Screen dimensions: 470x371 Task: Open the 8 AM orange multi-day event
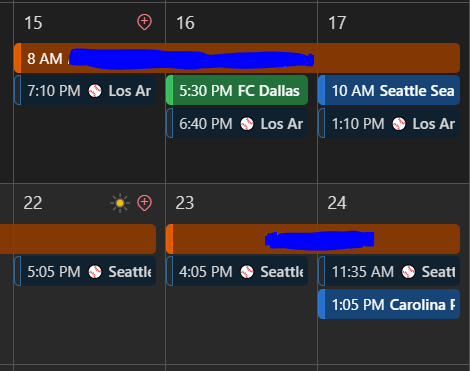pyautogui.click(x=237, y=58)
